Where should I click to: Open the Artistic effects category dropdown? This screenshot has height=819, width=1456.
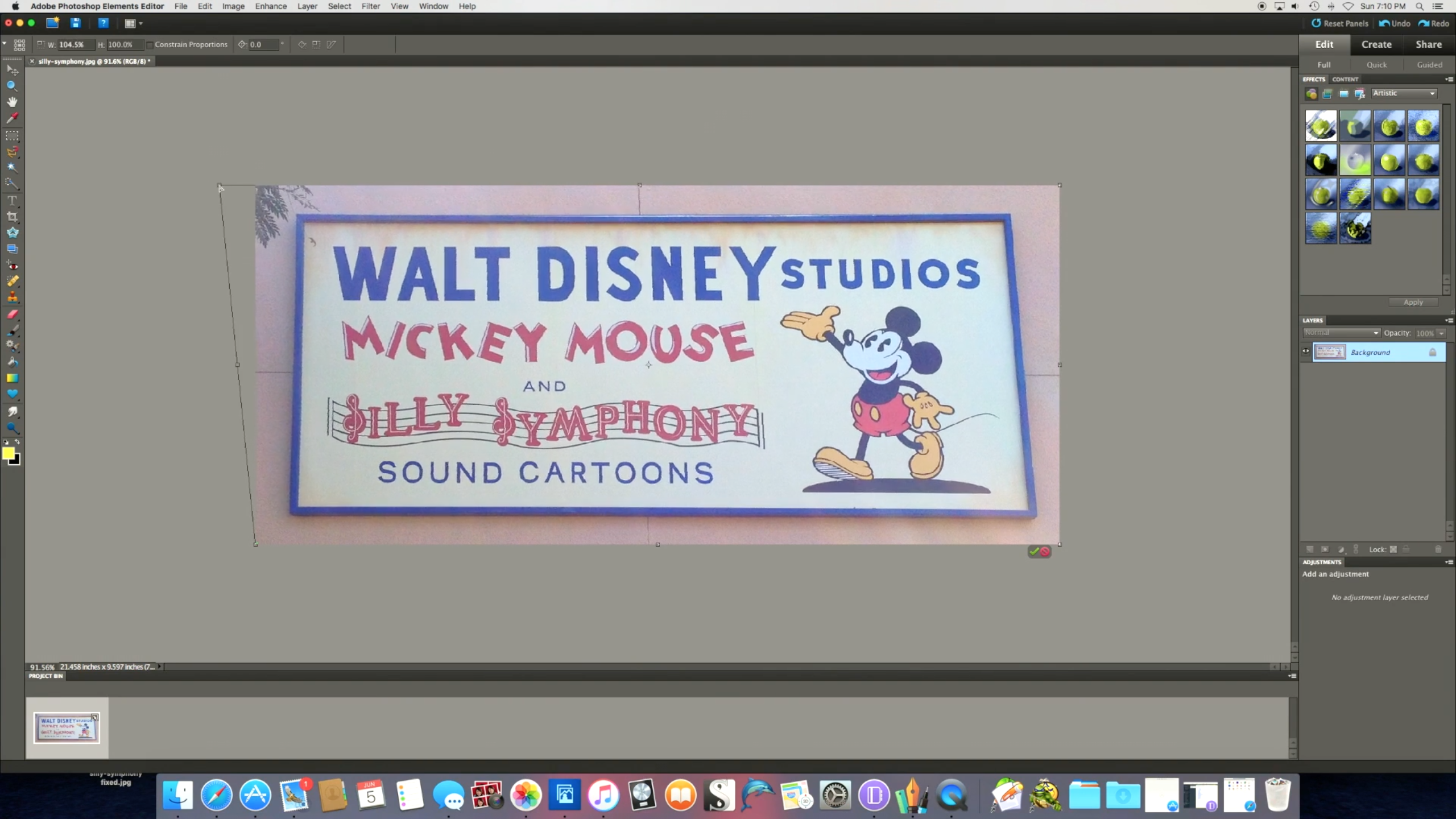[1404, 93]
